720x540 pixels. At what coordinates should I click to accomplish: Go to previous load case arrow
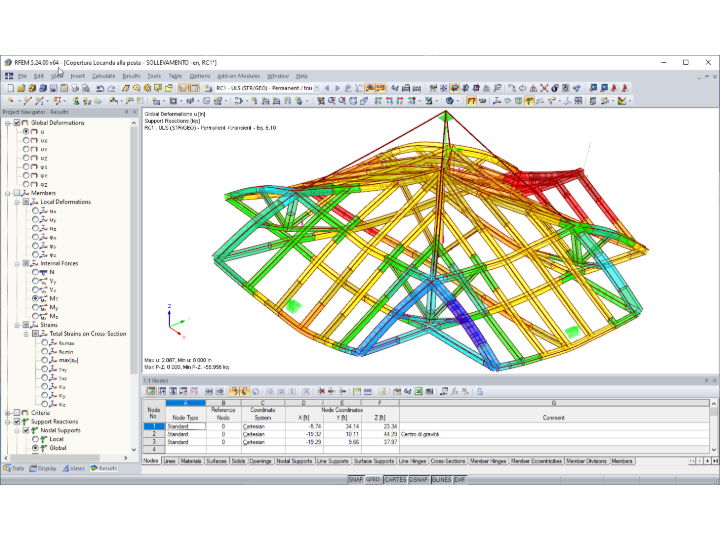point(327,88)
